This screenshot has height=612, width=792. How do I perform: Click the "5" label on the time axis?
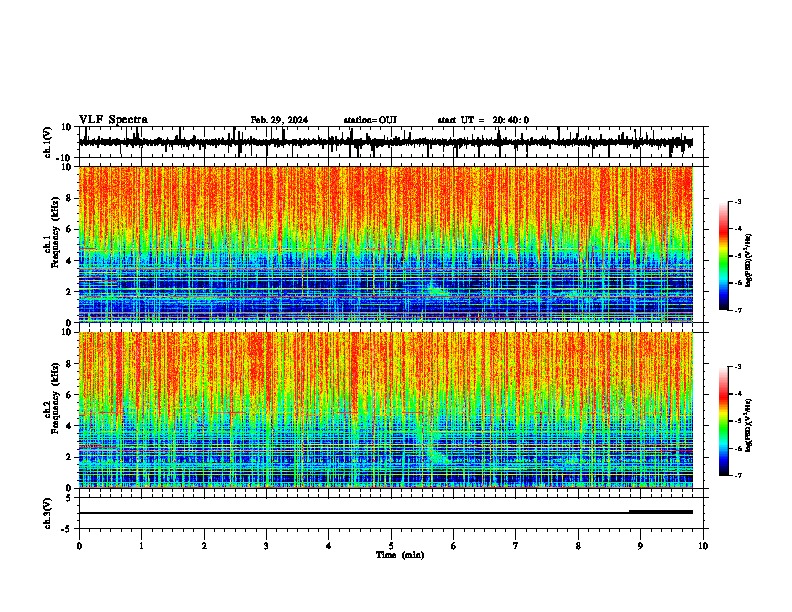[x=391, y=546]
